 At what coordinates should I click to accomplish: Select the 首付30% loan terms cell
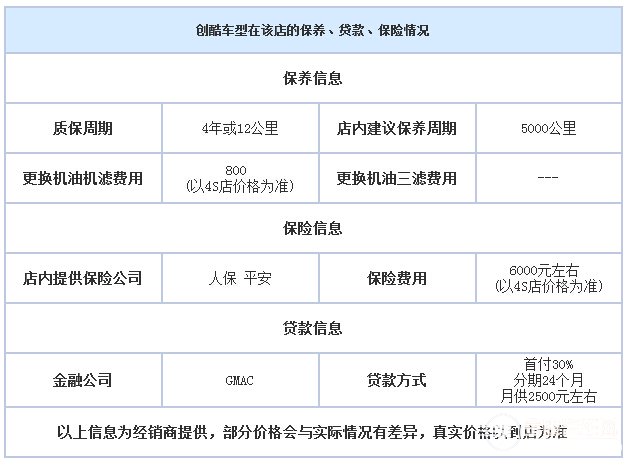coord(549,380)
